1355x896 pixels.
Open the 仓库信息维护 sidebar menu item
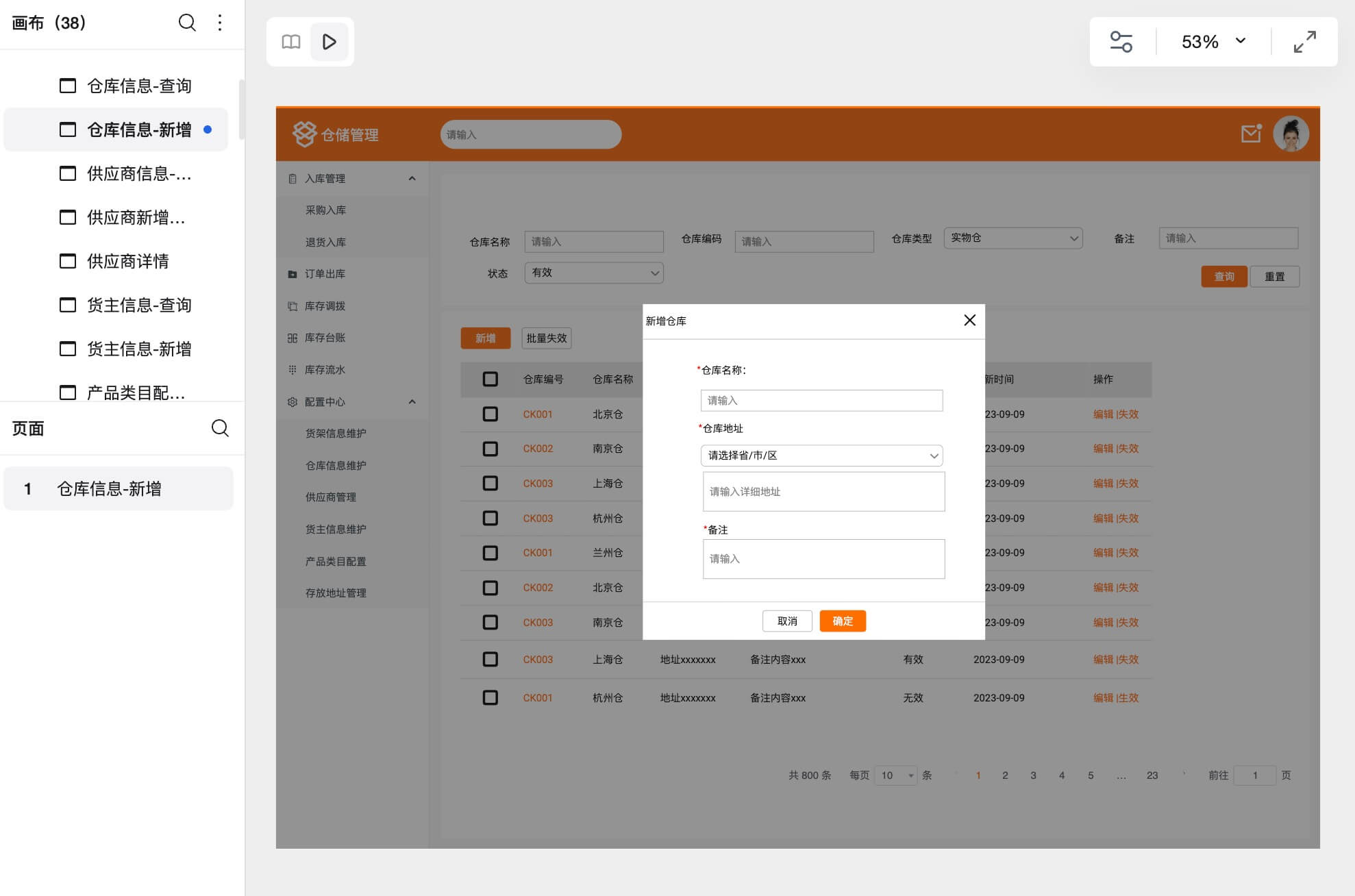coord(336,465)
